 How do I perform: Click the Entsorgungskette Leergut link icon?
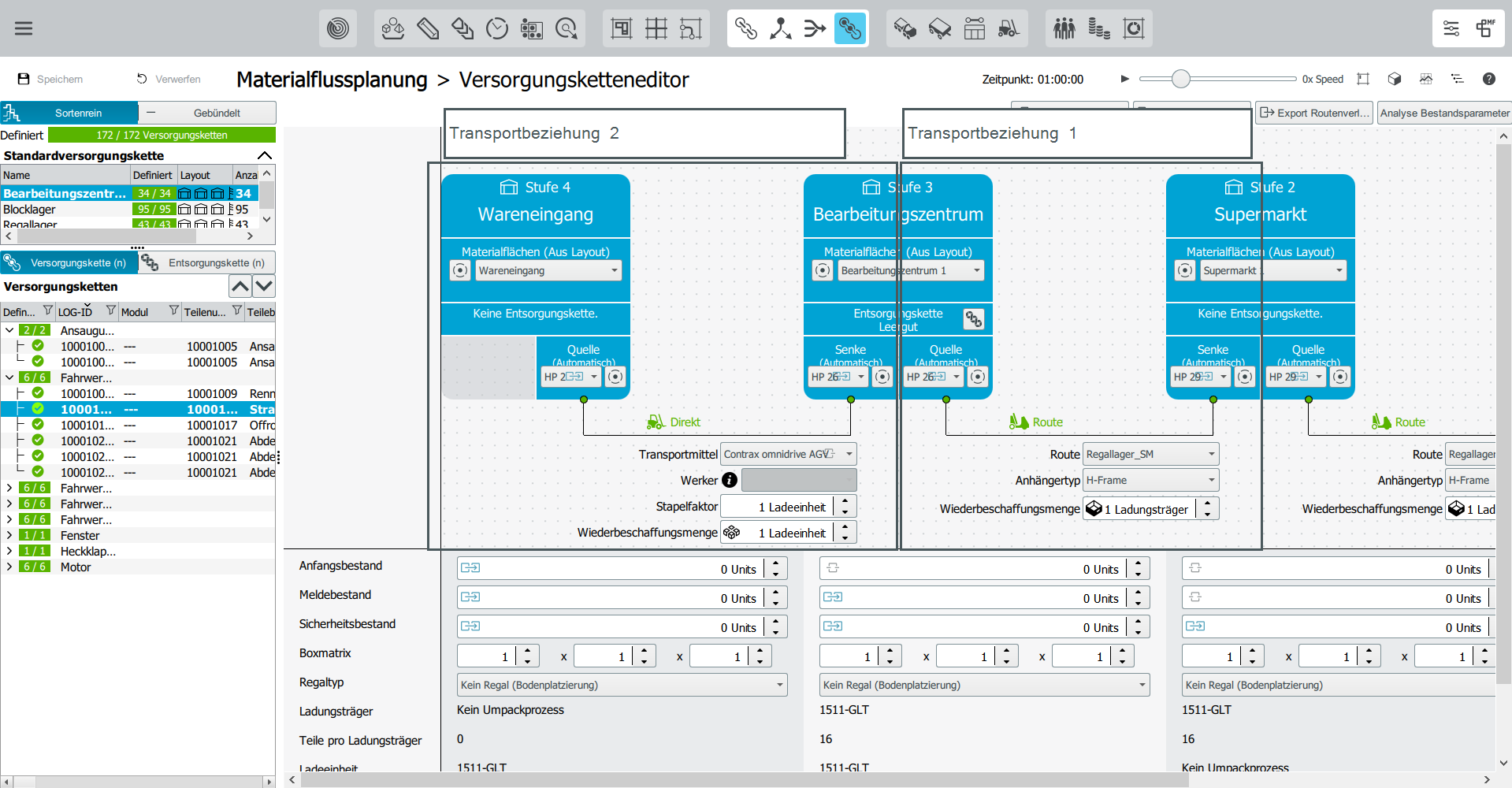click(974, 319)
